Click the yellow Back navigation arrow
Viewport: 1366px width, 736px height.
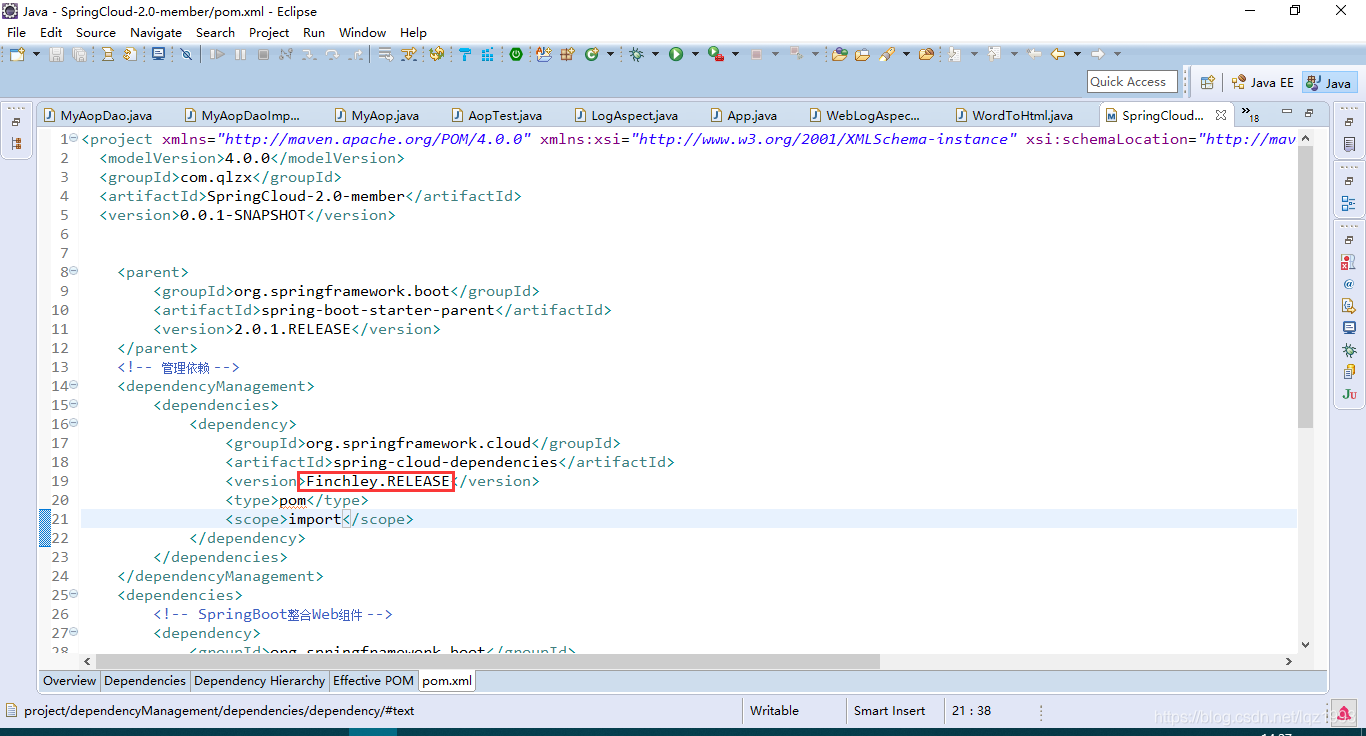pyautogui.click(x=1057, y=54)
